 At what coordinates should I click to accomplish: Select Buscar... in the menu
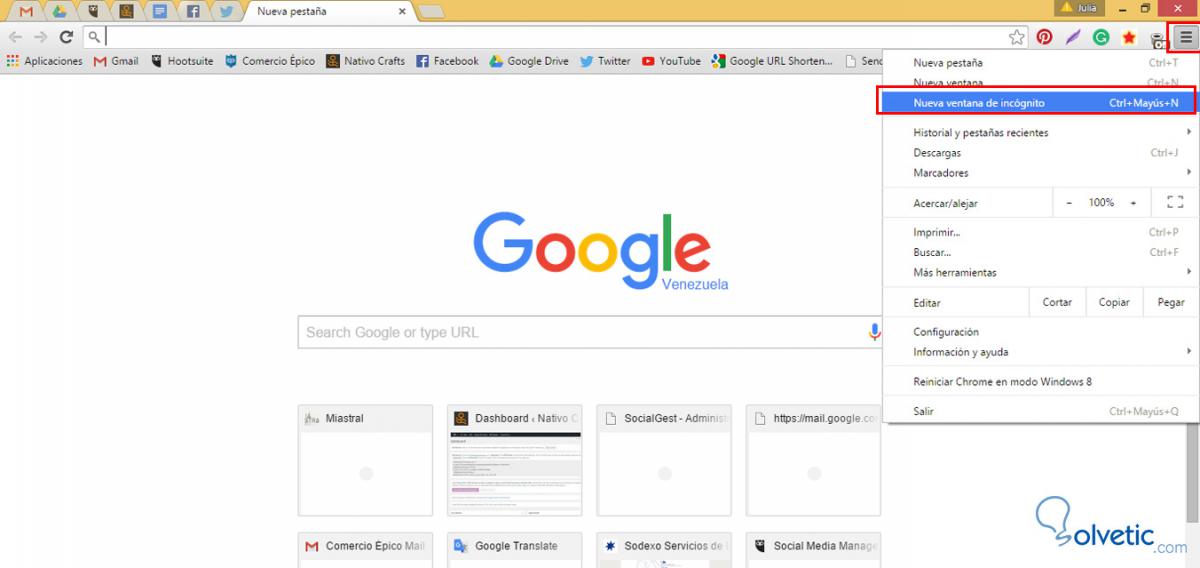(x=1040, y=253)
